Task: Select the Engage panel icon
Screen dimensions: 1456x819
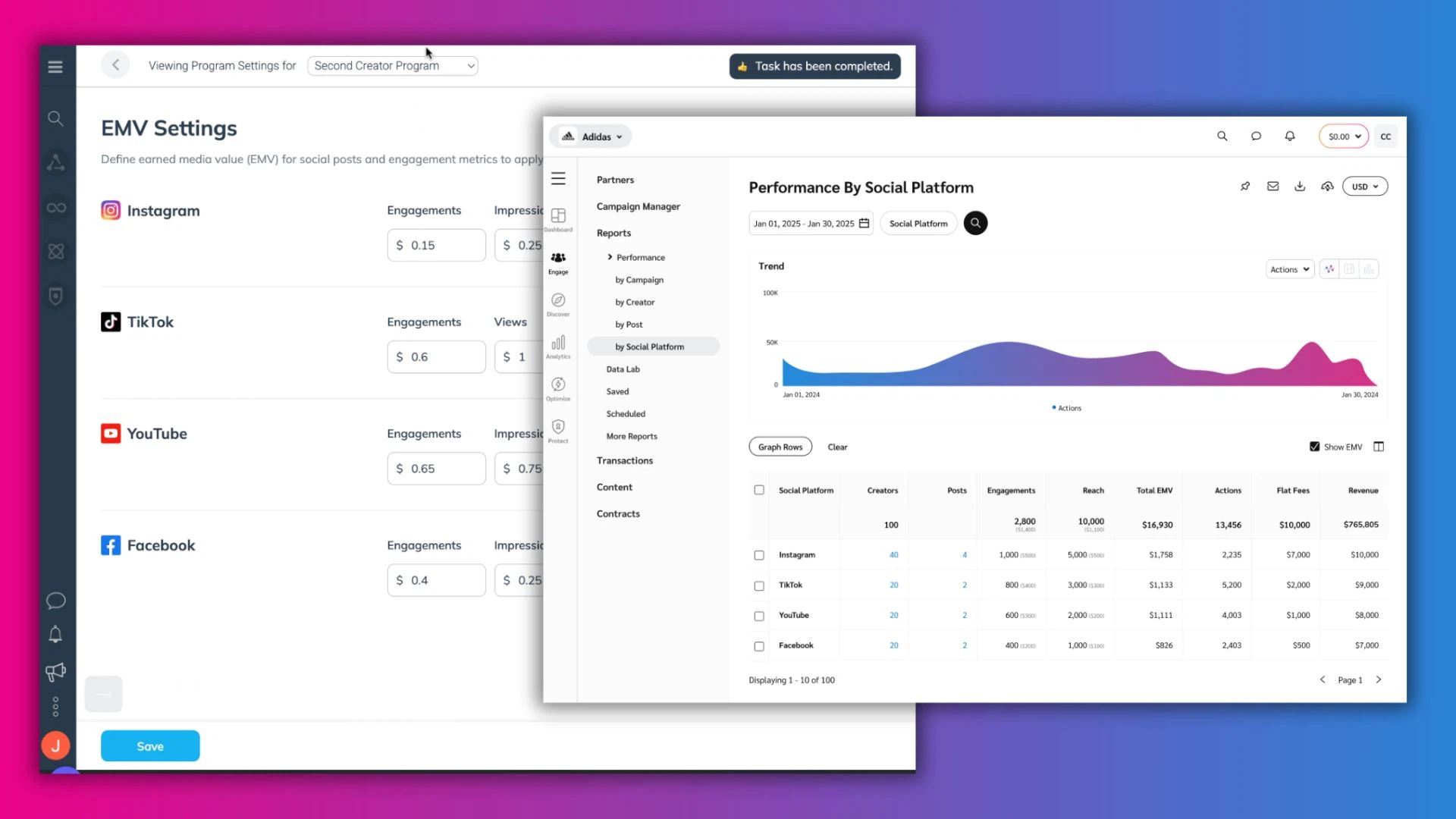Action: tap(558, 263)
